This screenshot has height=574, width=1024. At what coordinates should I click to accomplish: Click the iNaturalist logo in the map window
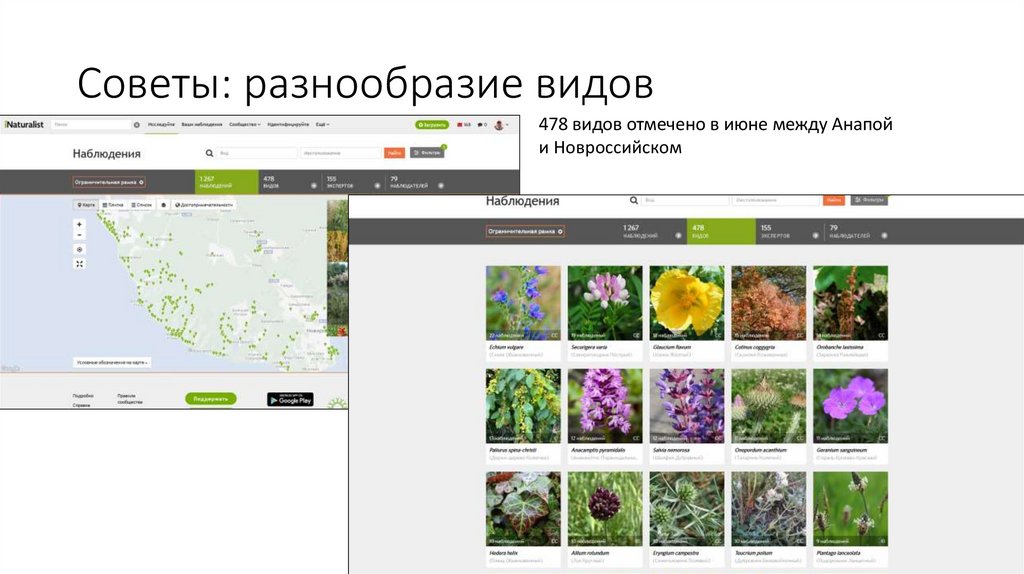tap(24, 124)
